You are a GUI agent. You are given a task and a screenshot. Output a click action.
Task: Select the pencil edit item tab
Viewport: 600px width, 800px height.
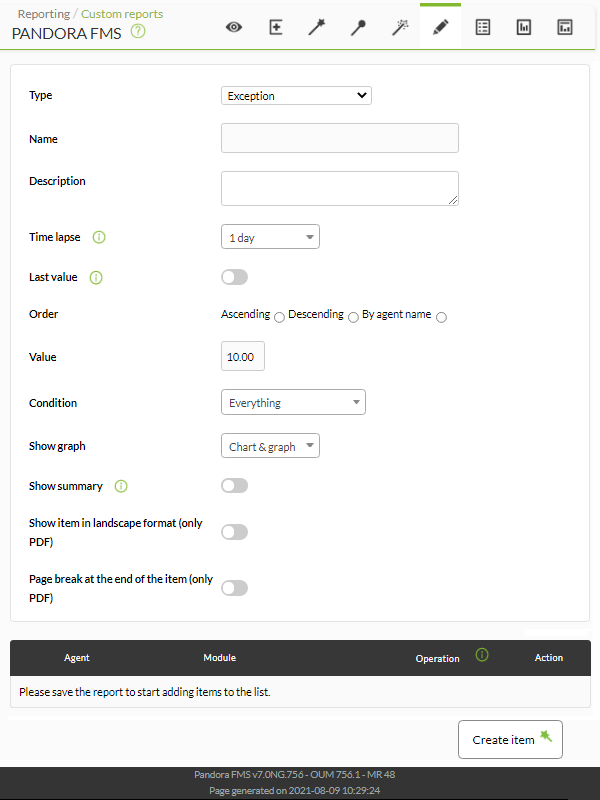pos(440,27)
